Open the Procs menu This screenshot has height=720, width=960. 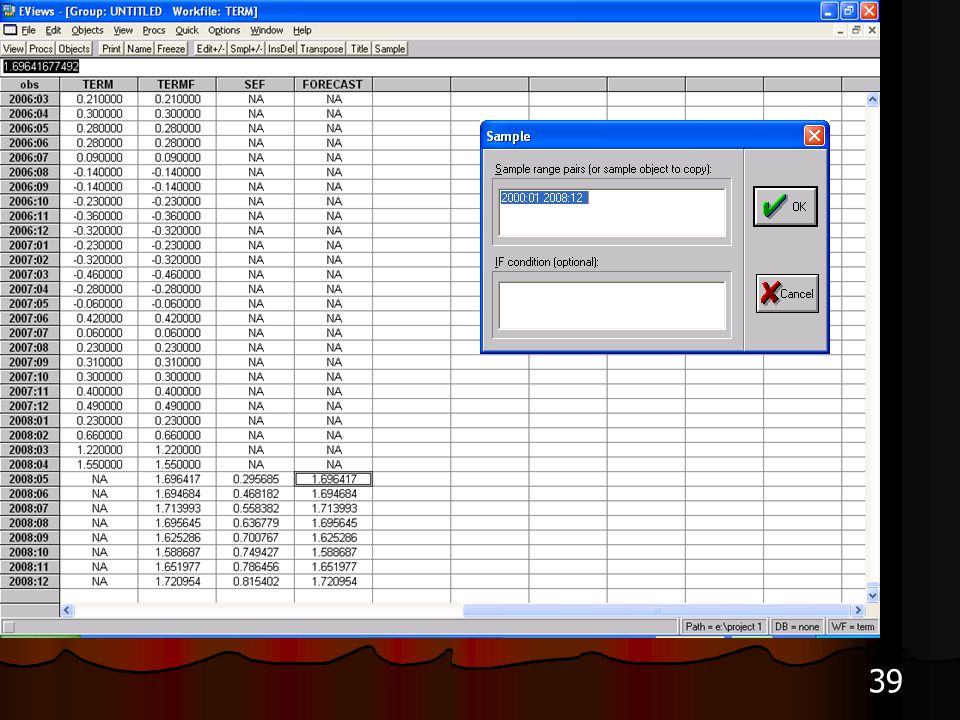coord(154,30)
